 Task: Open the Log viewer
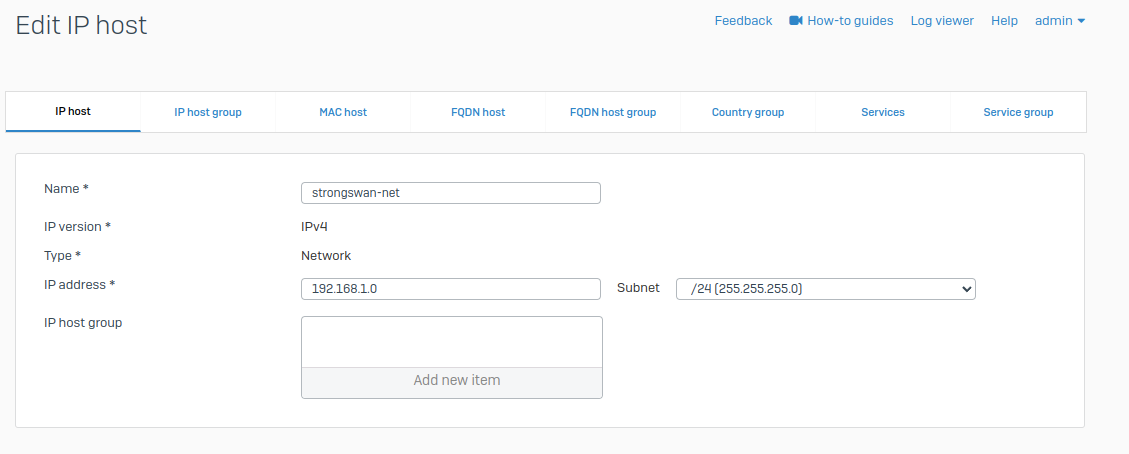coord(942,21)
